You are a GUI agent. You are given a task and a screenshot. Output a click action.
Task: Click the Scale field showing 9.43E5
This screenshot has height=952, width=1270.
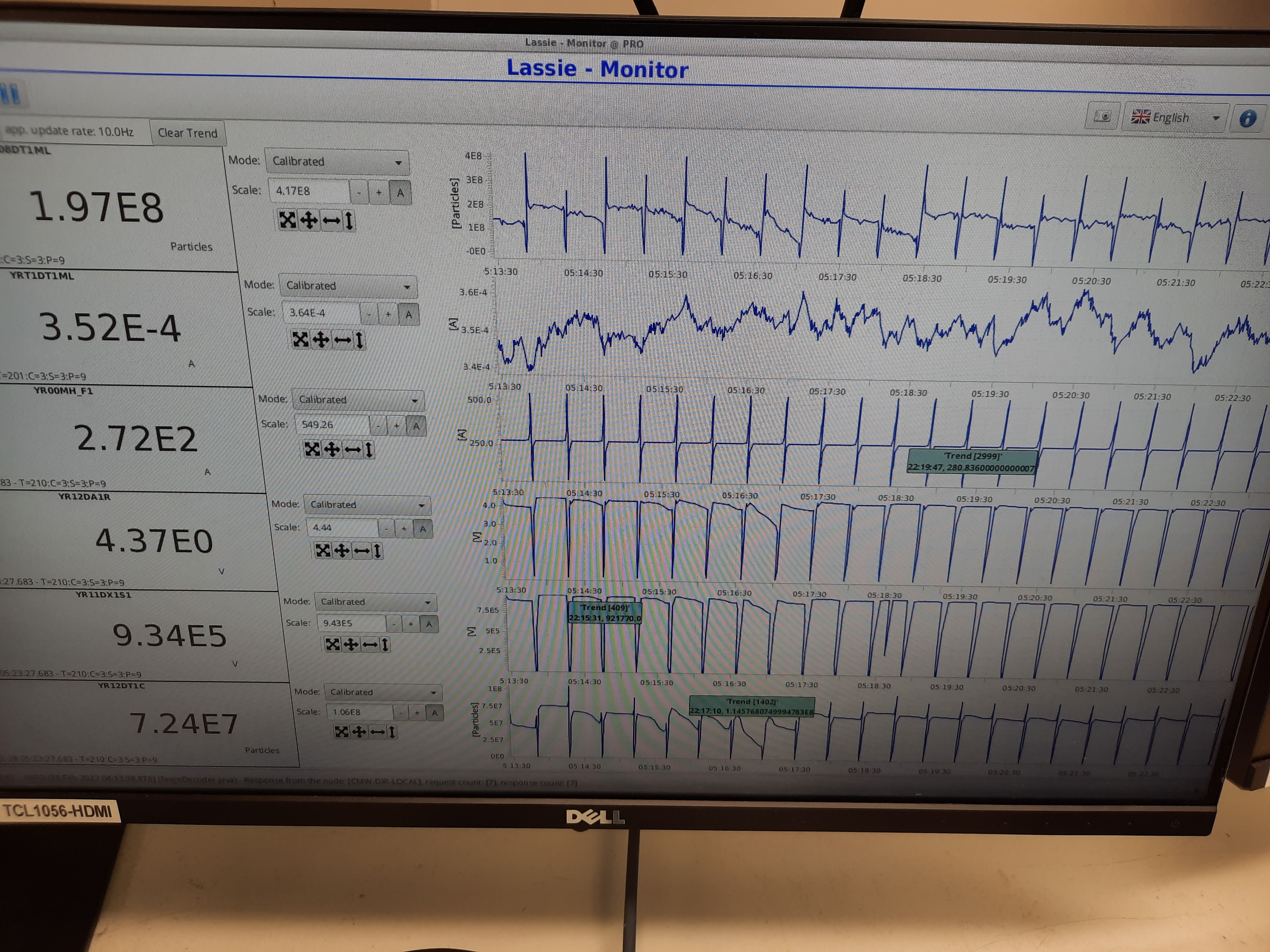pos(351,623)
